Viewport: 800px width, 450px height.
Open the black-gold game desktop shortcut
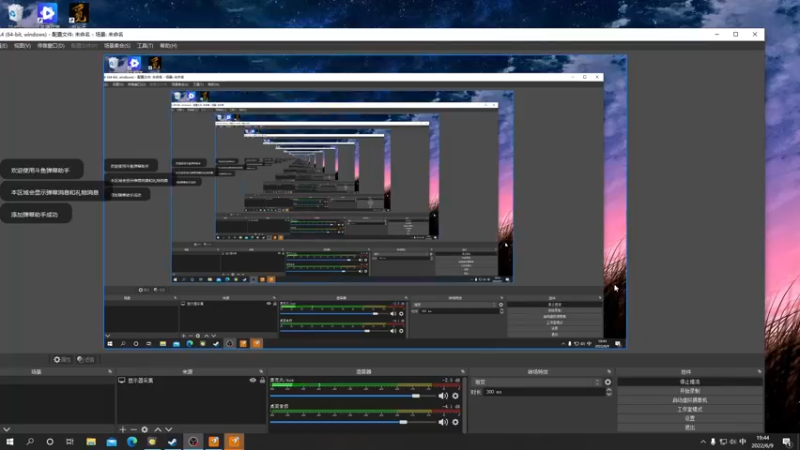click(79, 14)
